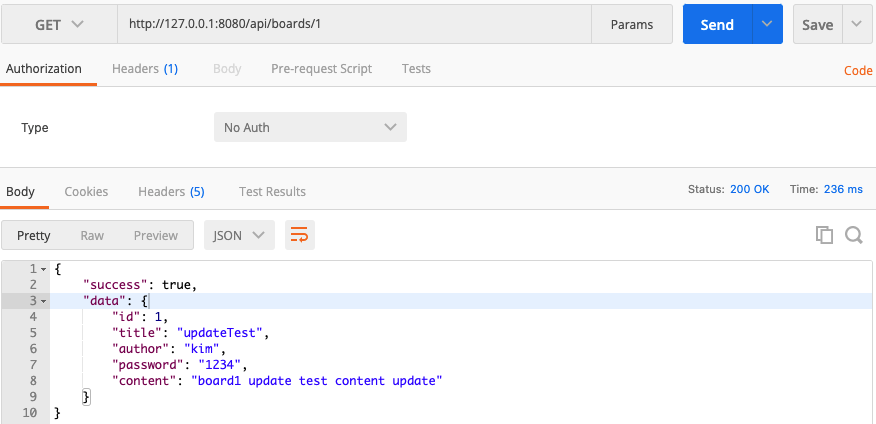Click the "board1 update test content update" value
The height and width of the screenshot is (424, 876).
317,381
